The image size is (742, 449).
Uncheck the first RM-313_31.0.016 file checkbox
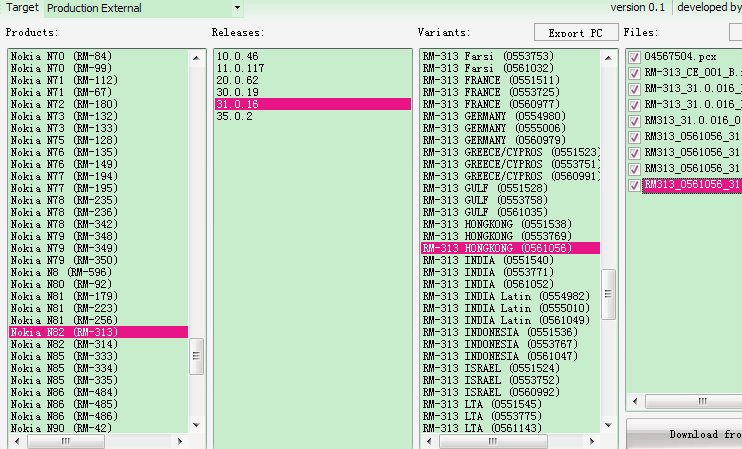634,89
